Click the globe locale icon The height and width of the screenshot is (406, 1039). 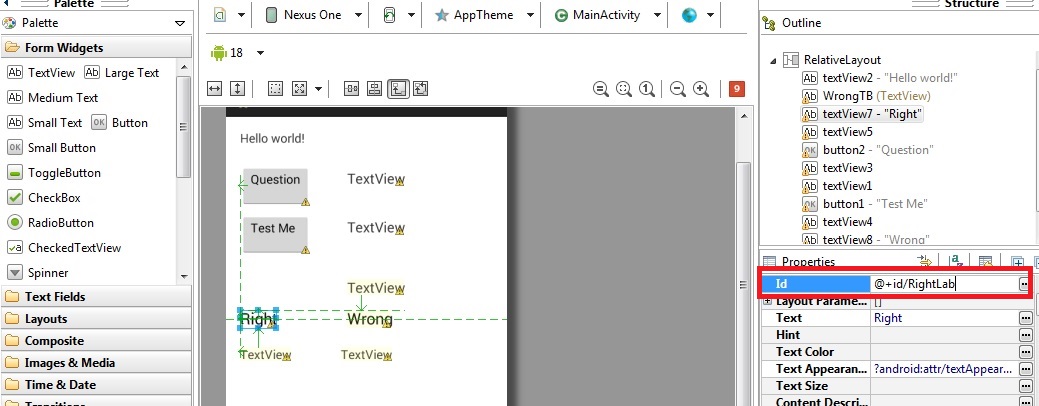[689, 15]
